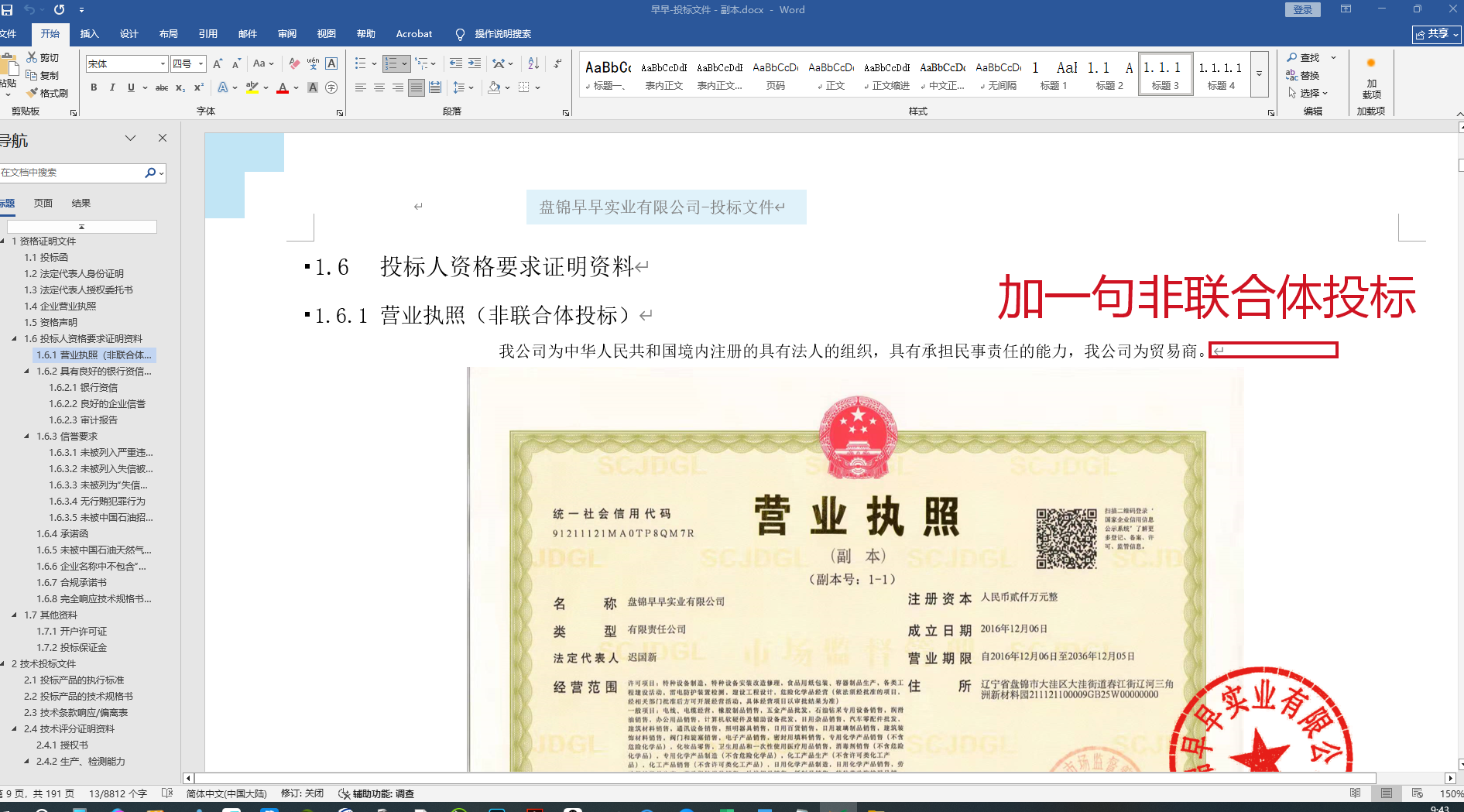Click the 登录 sign-in button
This screenshot has width=1464, height=812.
pos(1303,9)
